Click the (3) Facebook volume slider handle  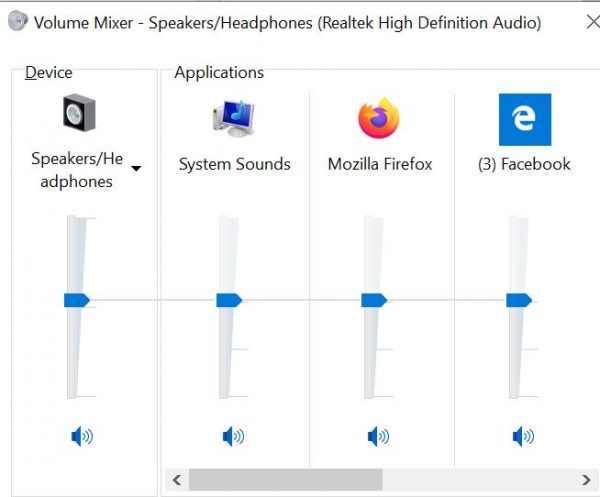click(x=519, y=300)
